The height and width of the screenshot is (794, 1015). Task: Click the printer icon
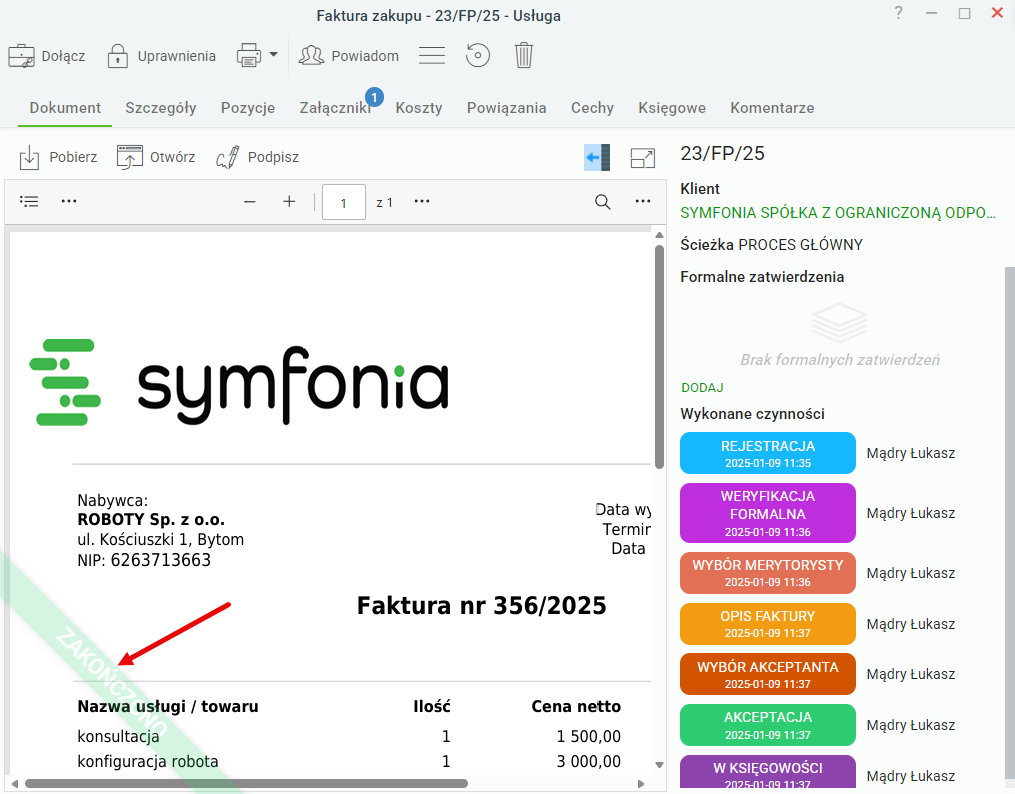click(249, 56)
